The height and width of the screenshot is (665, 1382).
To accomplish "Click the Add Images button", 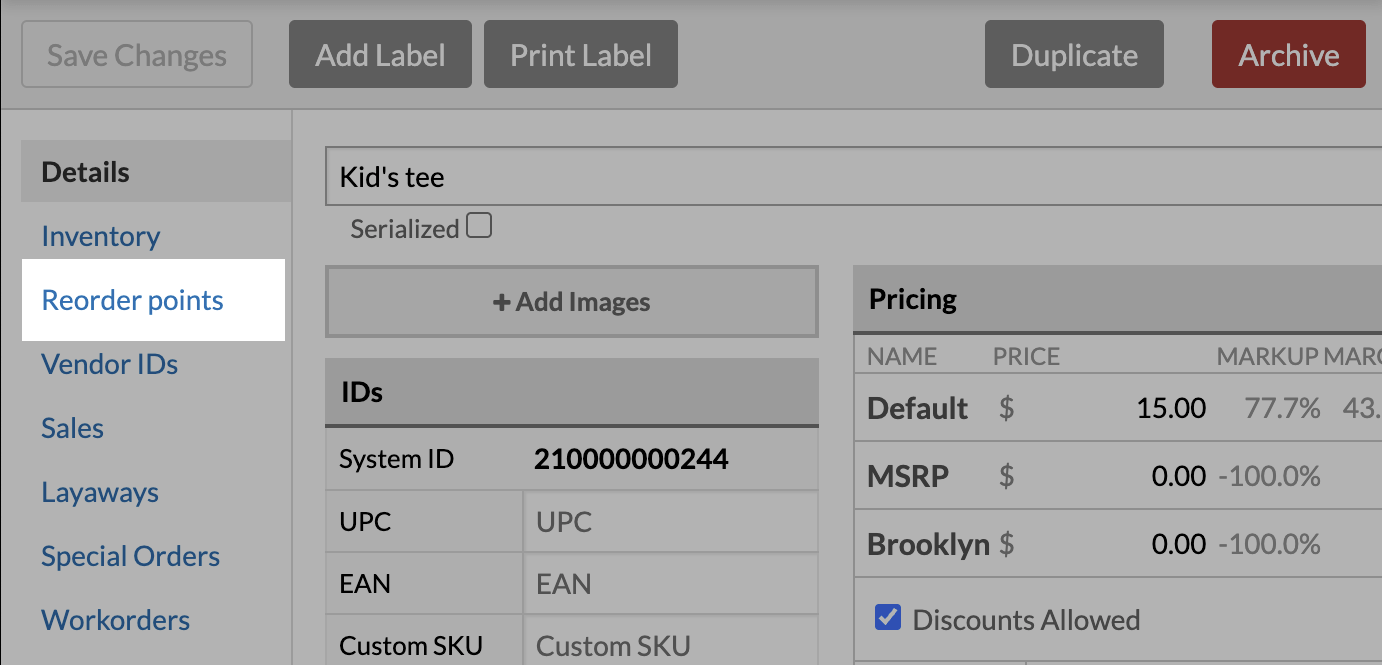I will coord(572,302).
